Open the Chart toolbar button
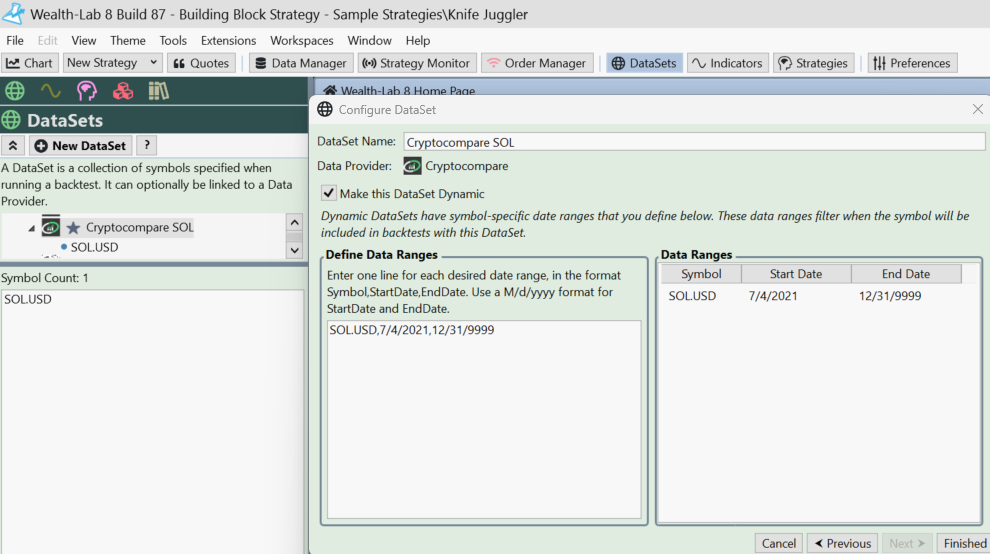This screenshot has height=554, width=990. click(x=30, y=63)
